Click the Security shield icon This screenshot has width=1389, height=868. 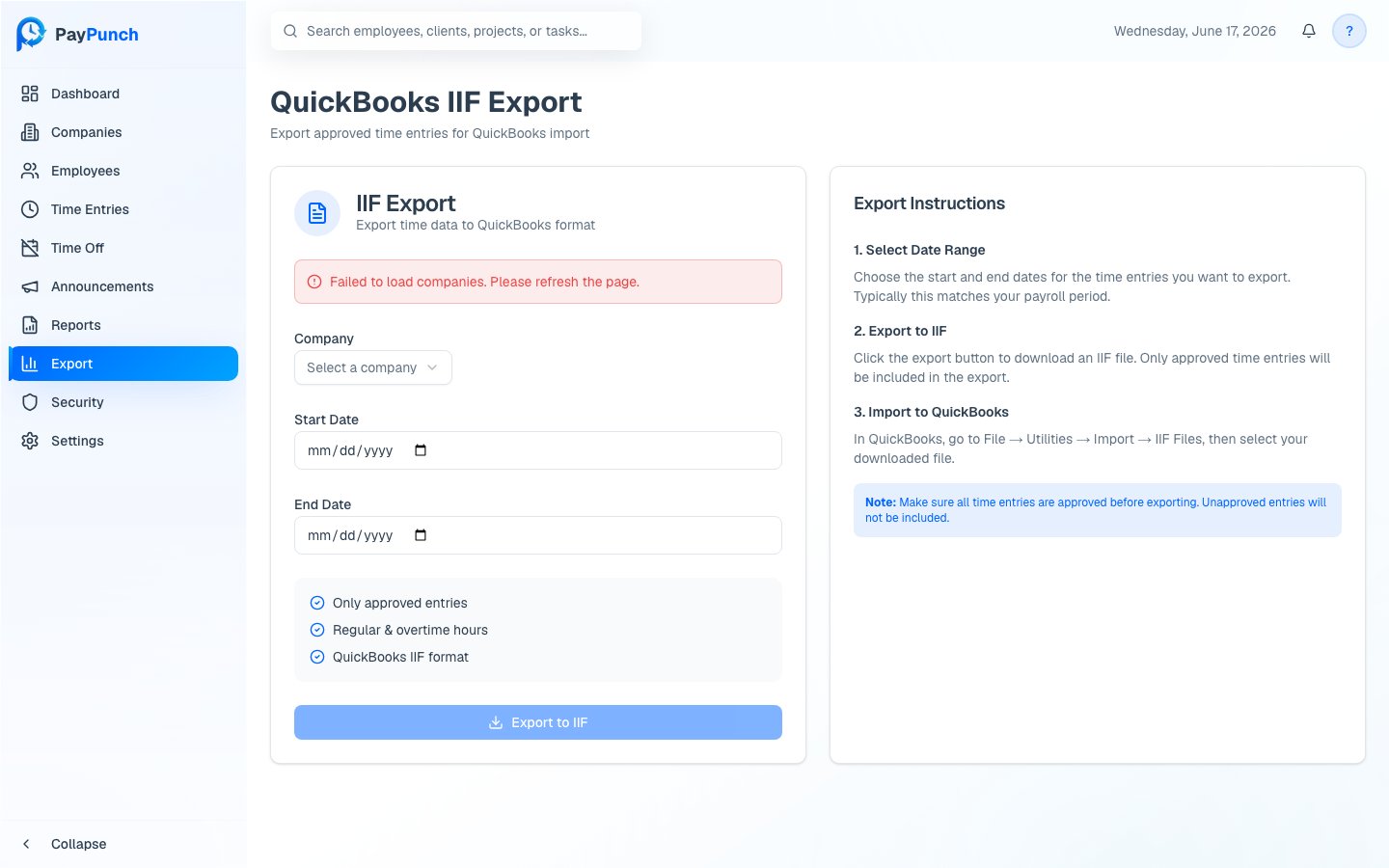coord(30,402)
